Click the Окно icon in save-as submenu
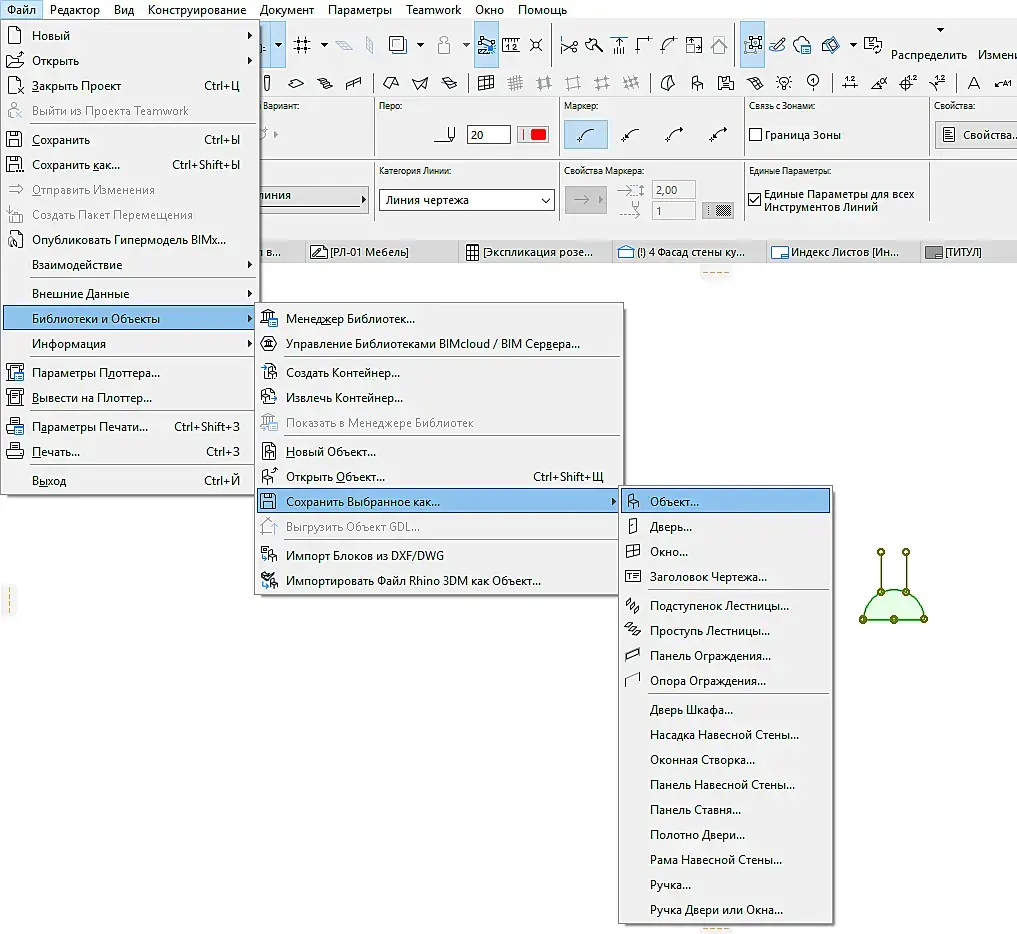The width and height of the screenshot is (1017, 934). (x=633, y=551)
